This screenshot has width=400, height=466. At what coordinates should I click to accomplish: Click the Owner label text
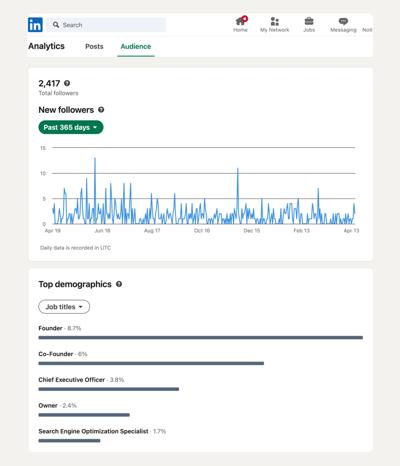(48, 405)
